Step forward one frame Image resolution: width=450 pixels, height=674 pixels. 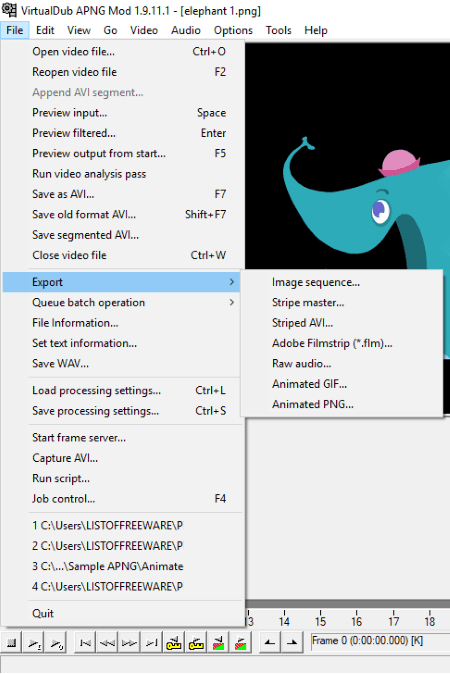point(129,643)
